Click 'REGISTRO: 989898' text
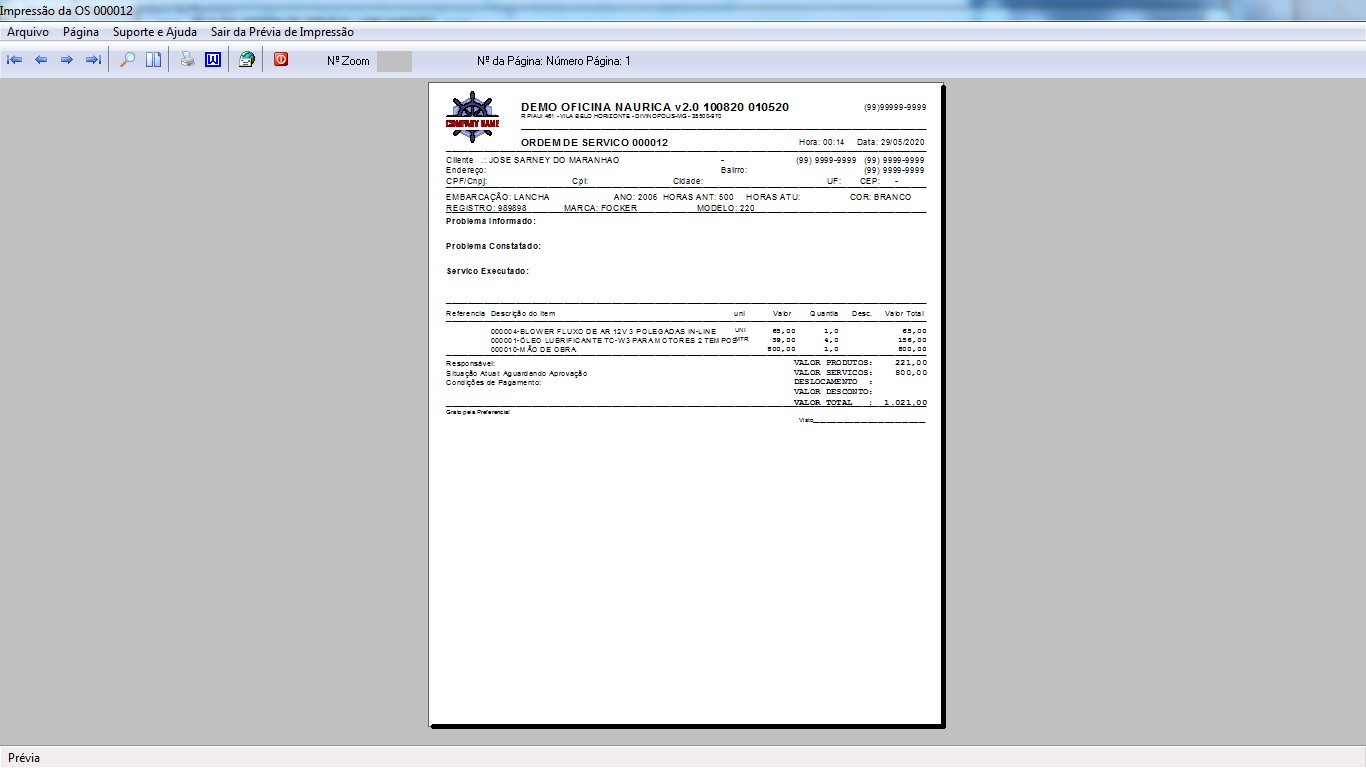The height and width of the screenshot is (768, 1366). (x=486, y=208)
